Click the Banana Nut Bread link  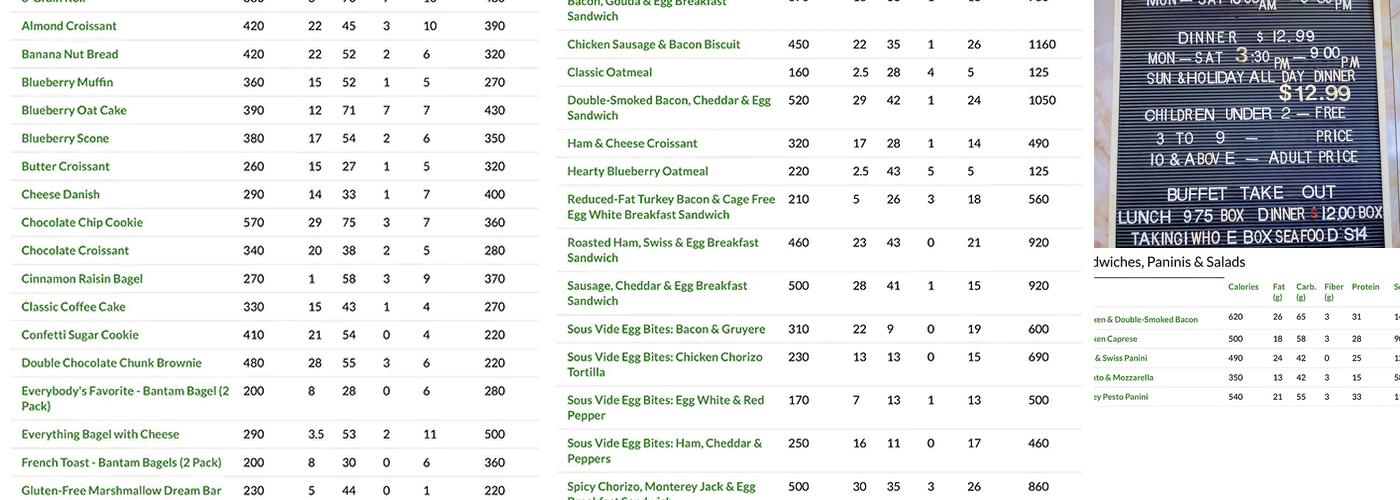click(70, 54)
